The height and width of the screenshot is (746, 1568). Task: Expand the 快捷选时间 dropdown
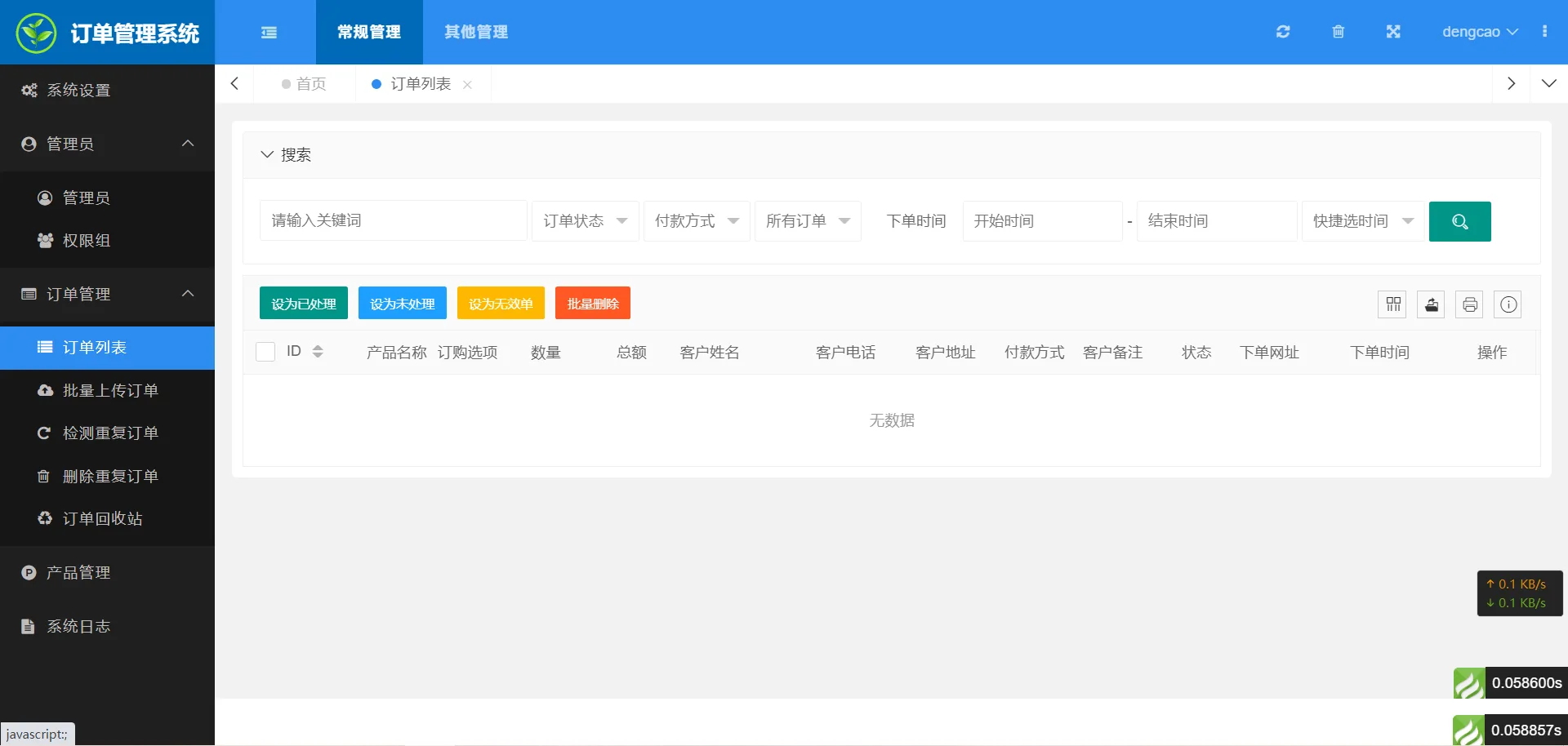(1362, 221)
